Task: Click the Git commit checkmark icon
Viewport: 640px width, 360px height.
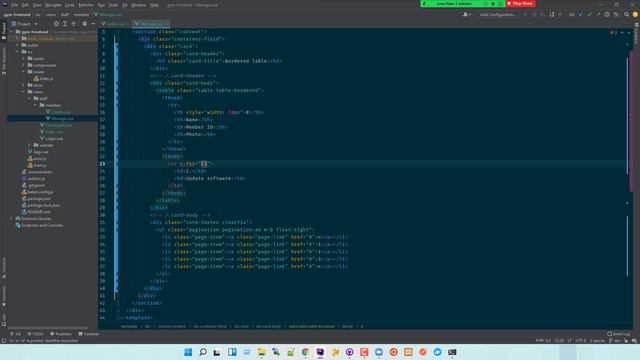Action: pyautogui.click(x=589, y=14)
